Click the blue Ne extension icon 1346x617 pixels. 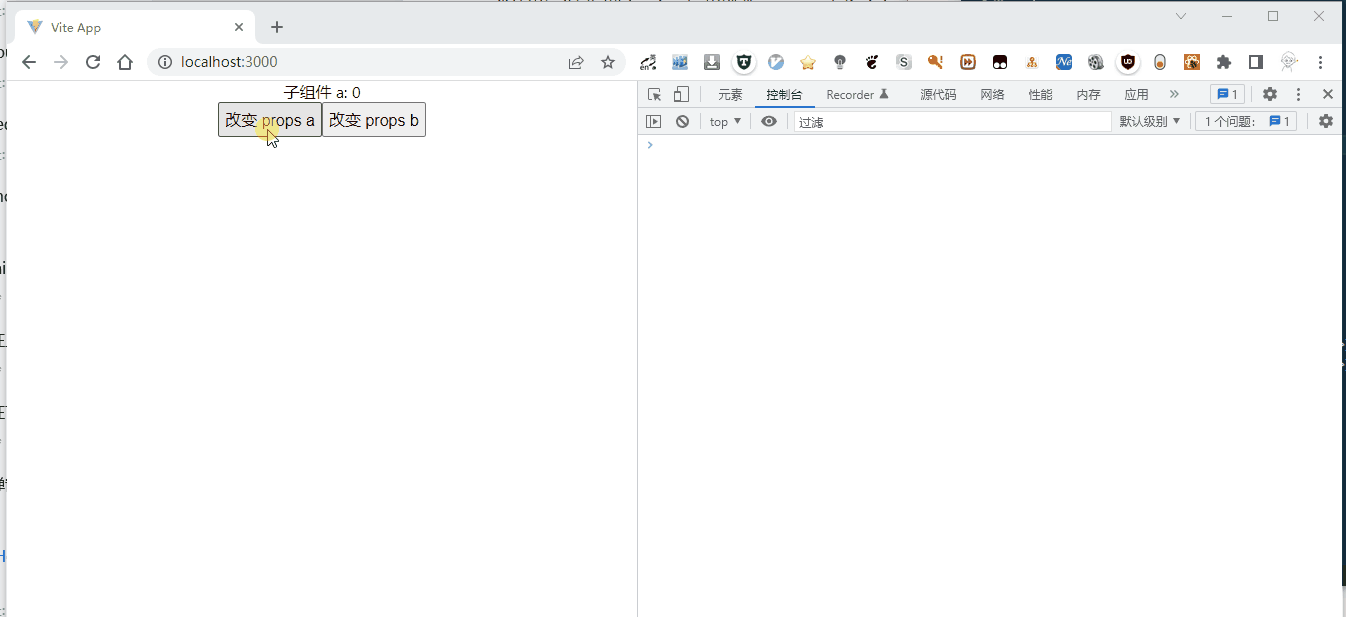click(x=1064, y=62)
